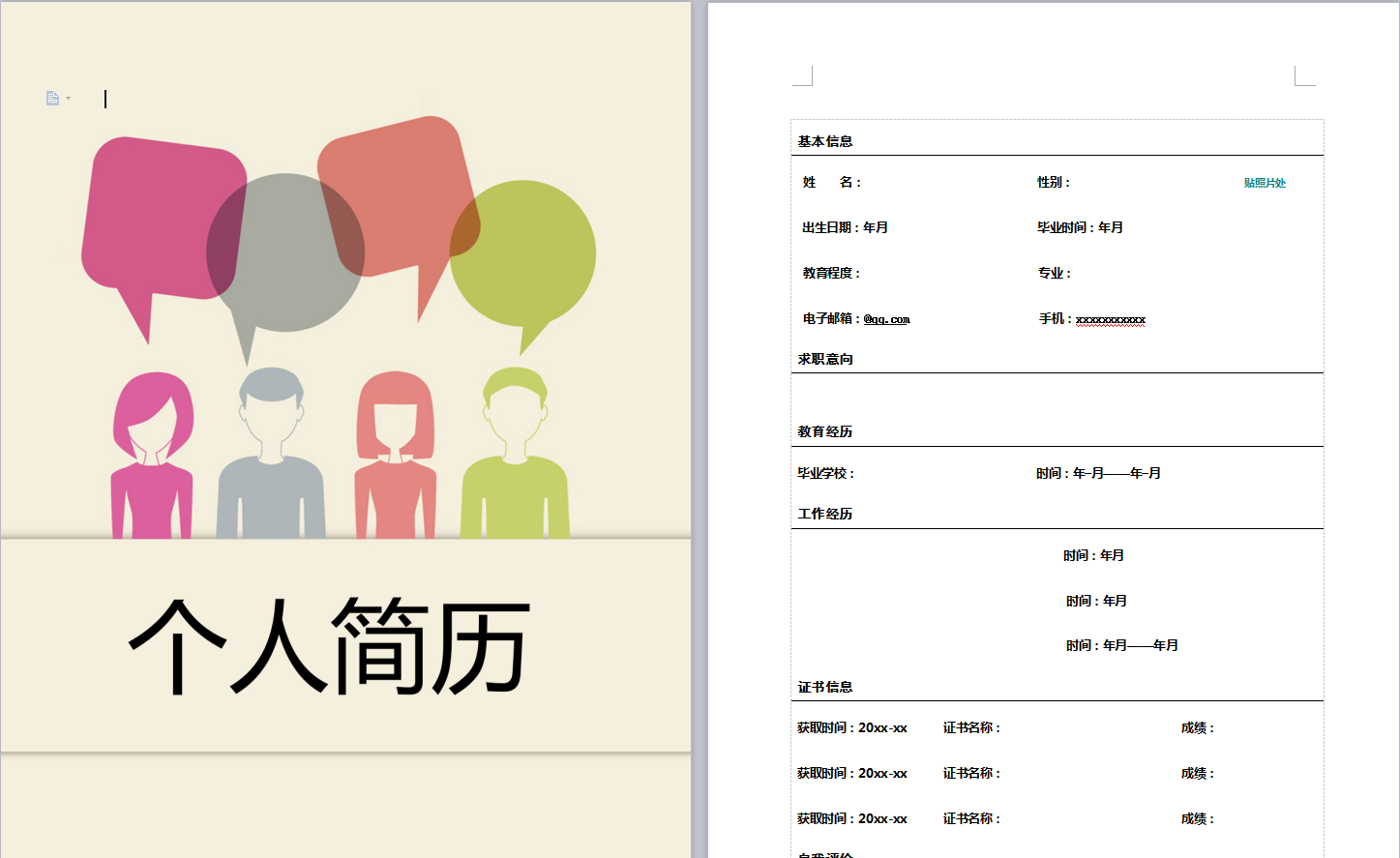Click the 毕业时间:年月 line
The height and width of the screenshot is (858, 1400).
coord(1080,227)
